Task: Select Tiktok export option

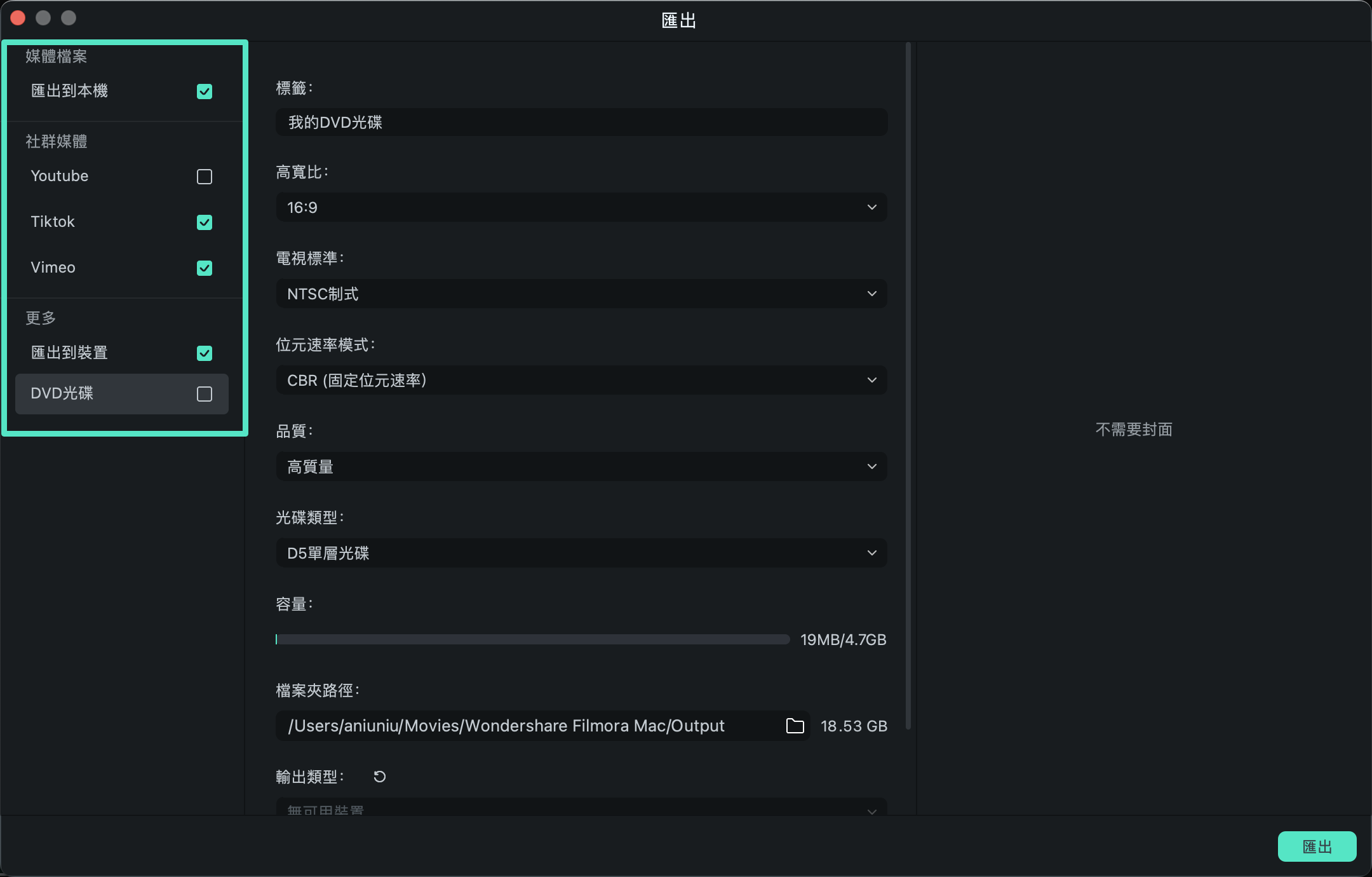Action: (53, 222)
